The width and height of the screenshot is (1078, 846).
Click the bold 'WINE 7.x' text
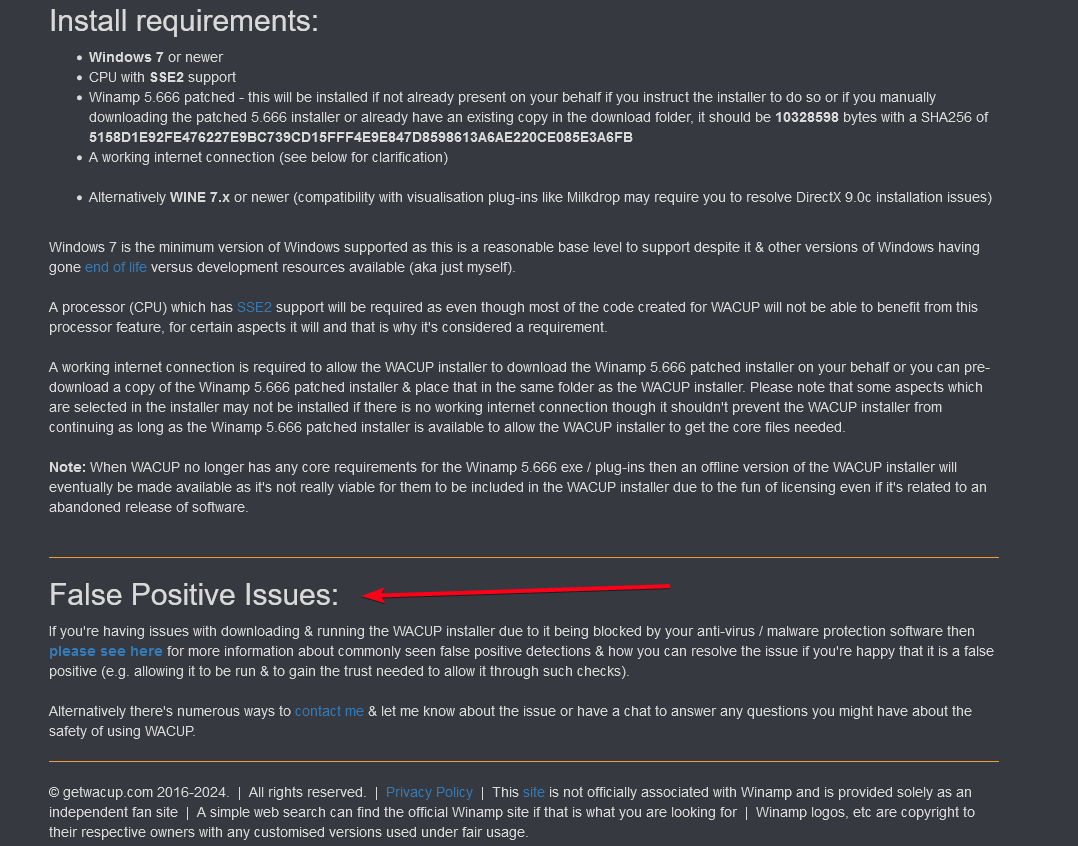click(199, 197)
